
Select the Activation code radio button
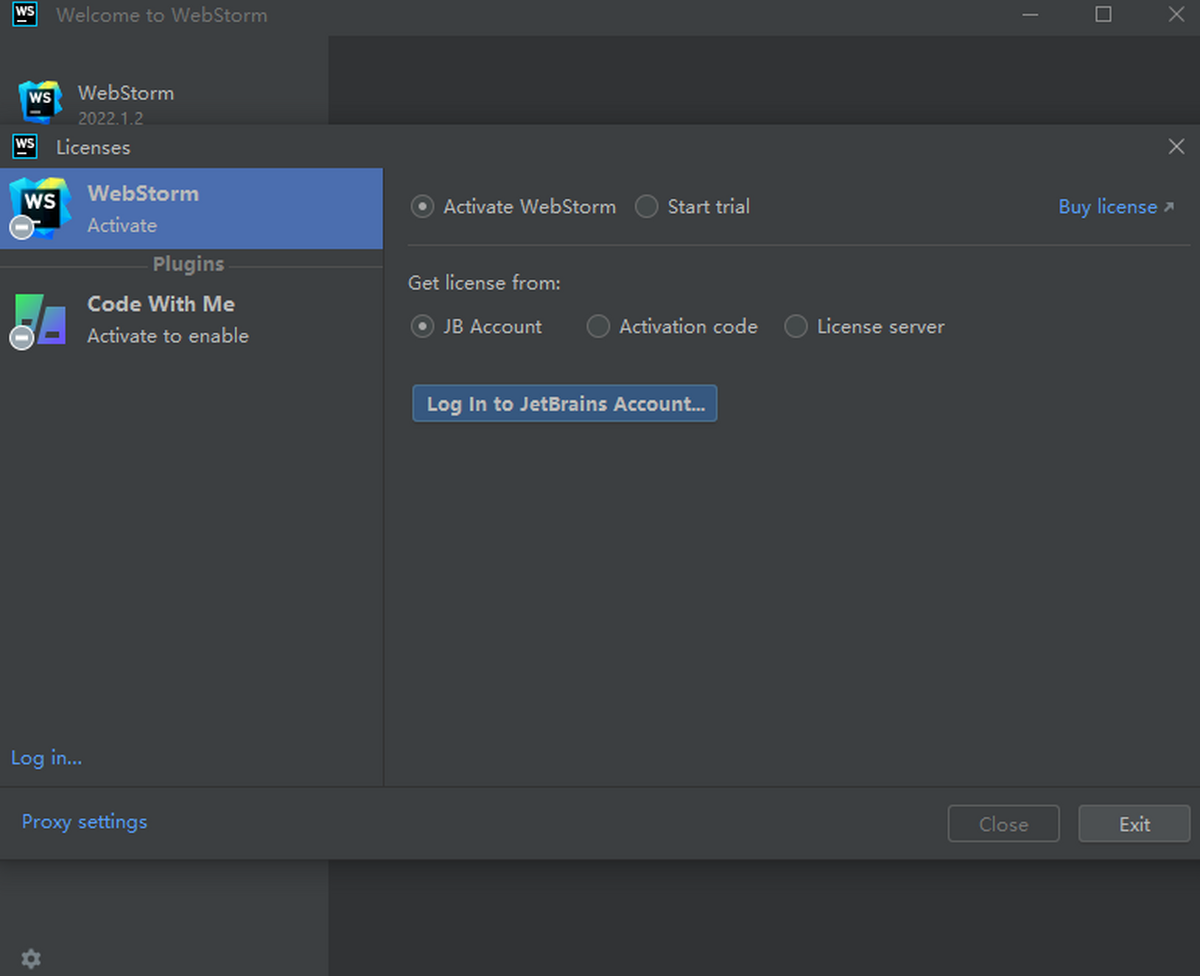click(x=598, y=327)
